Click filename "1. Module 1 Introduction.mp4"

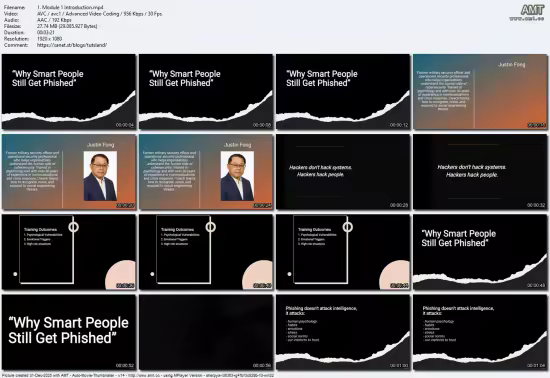point(70,7)
